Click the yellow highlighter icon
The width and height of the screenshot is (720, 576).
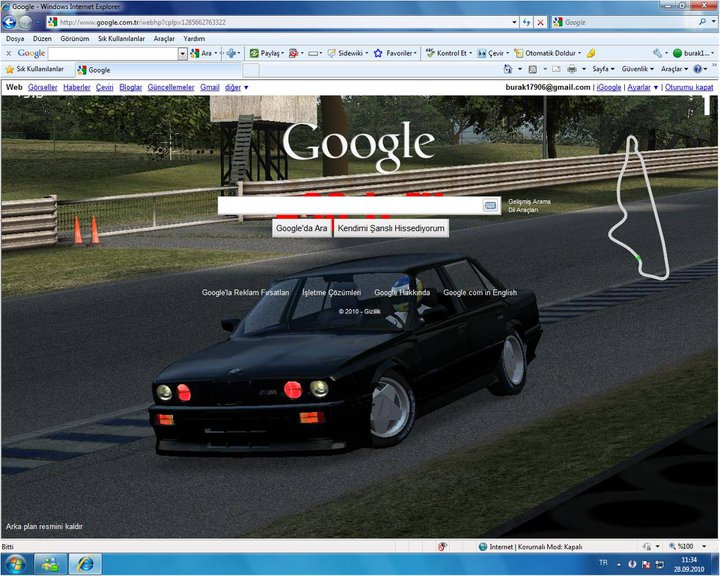(591, 53)
